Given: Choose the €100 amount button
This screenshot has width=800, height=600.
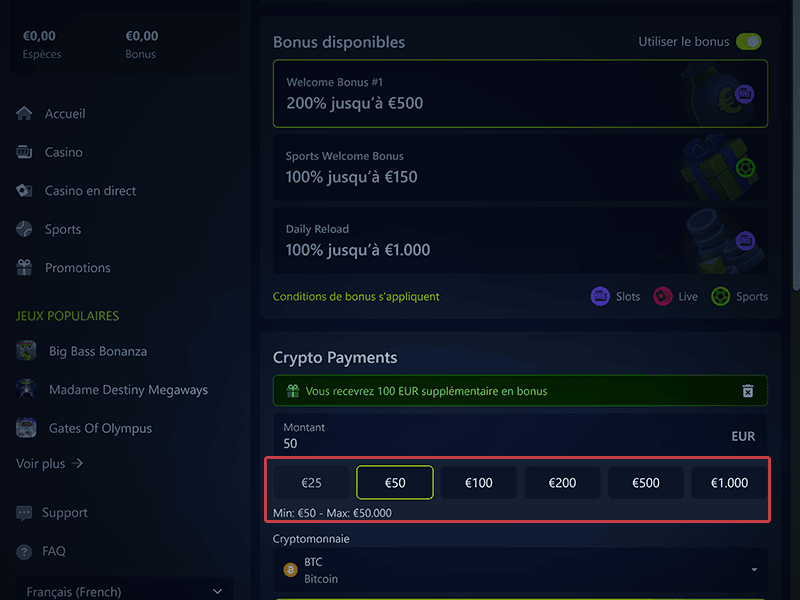Looking at the screenshot, I should (x=479, y=483).
